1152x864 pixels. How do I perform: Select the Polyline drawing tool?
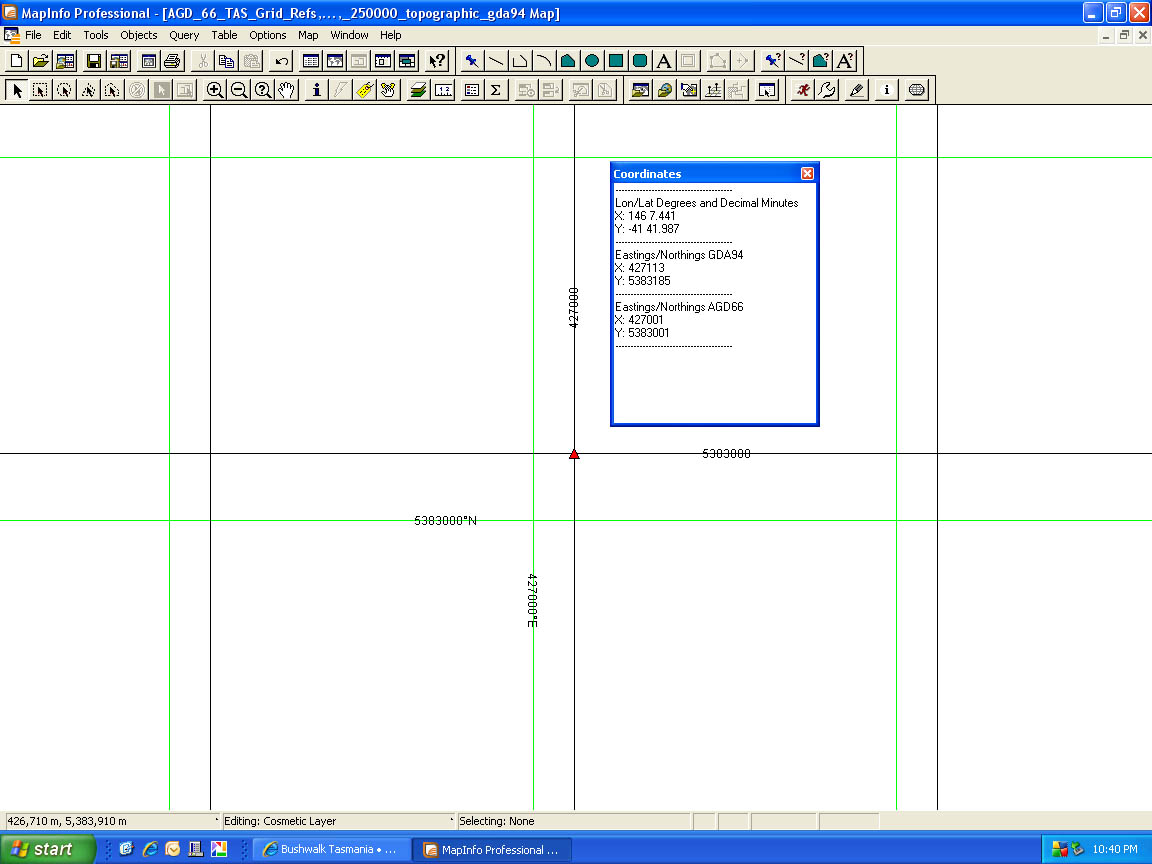(x=519, y=61)
